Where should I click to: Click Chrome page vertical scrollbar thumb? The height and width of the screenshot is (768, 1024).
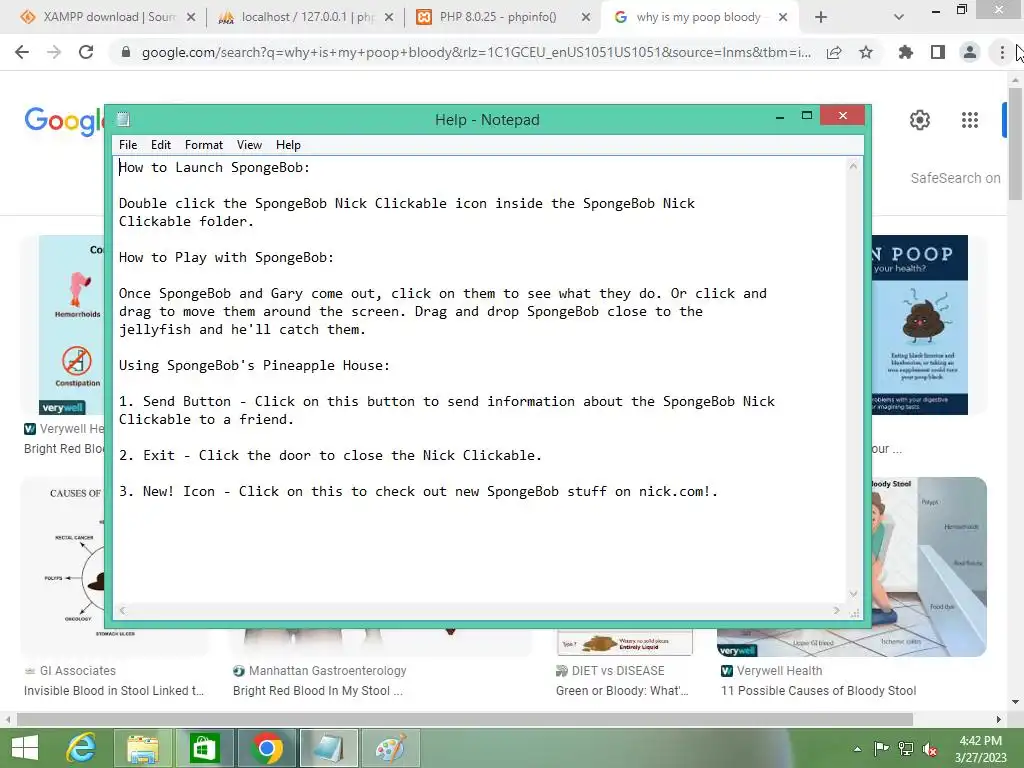point(1015,144)
